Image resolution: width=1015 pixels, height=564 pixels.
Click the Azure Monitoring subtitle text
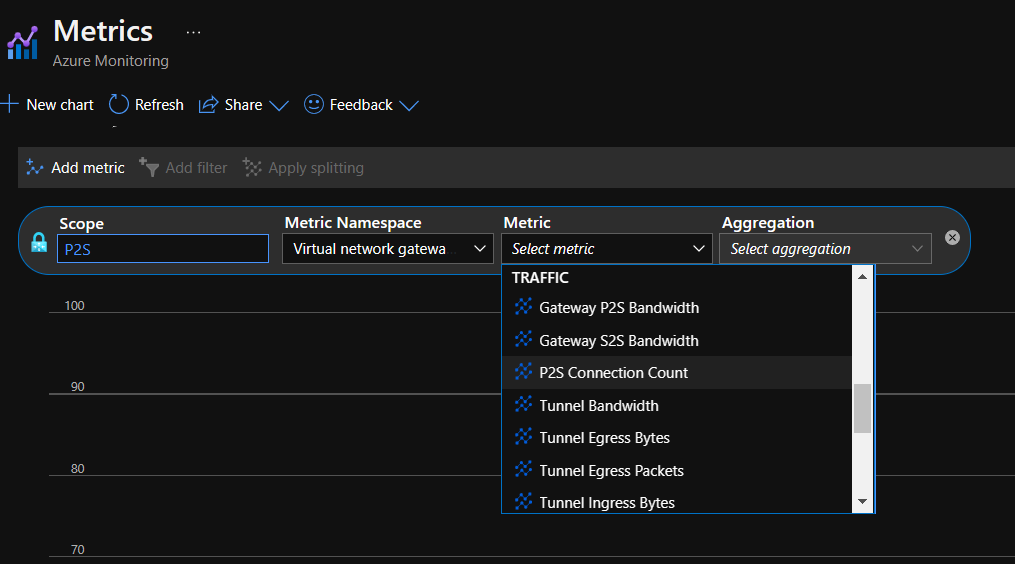[111, 61]
